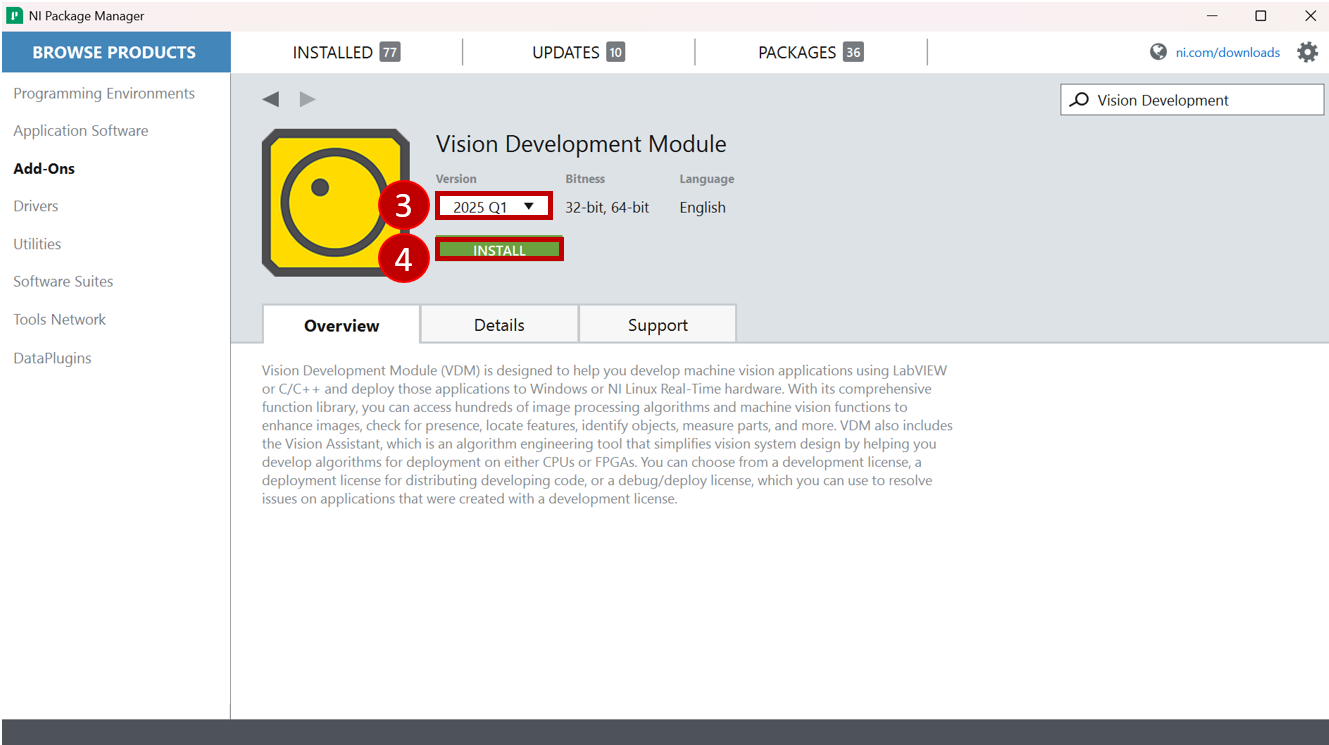Open the Details tab
Viewport: 1329px width, 745px height.
(499, 325)
